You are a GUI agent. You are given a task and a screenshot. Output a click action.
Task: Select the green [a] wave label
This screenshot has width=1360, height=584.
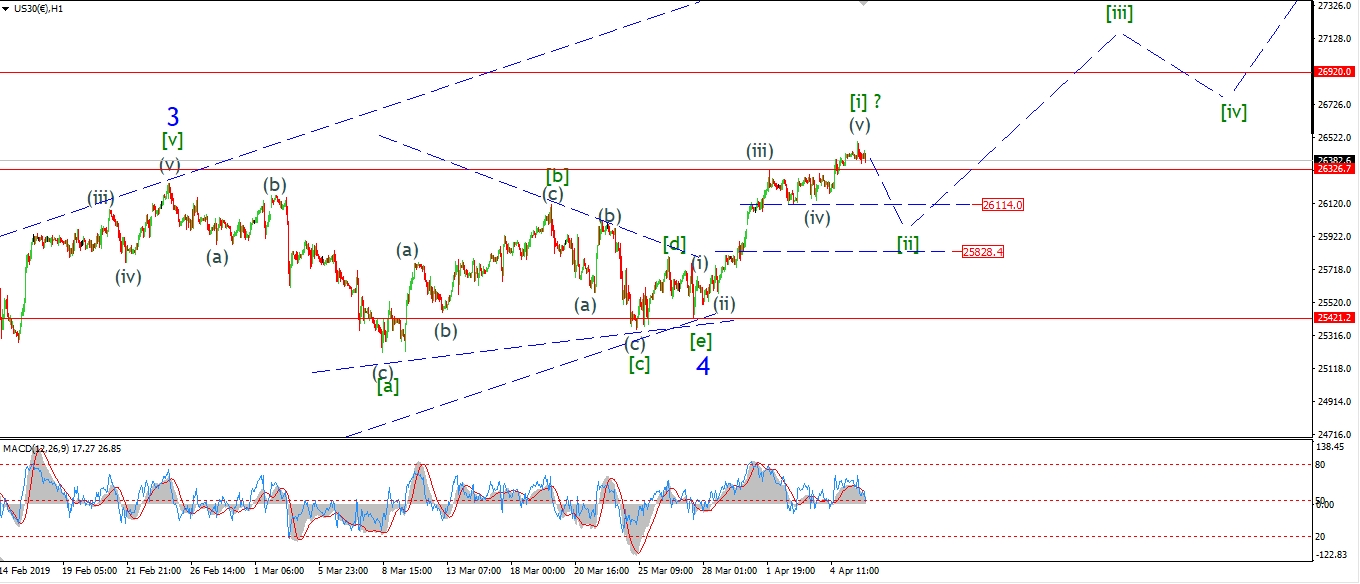pos(388,386)
